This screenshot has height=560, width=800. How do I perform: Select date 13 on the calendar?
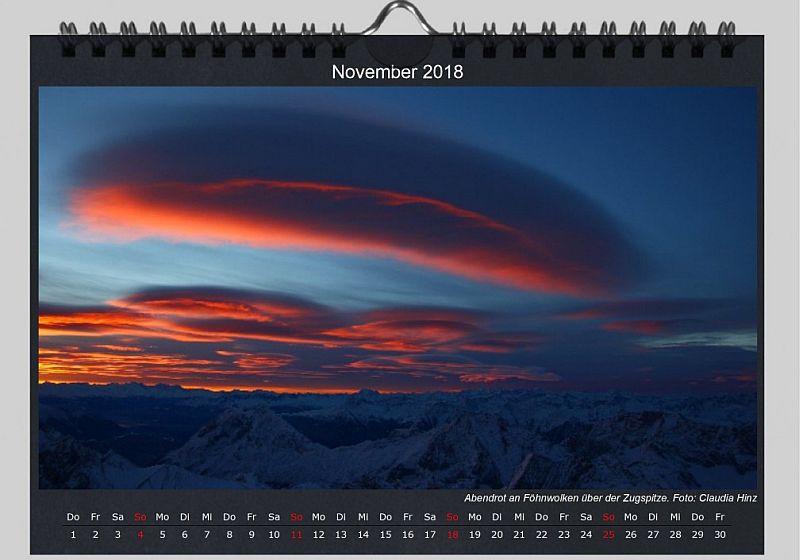341,534
